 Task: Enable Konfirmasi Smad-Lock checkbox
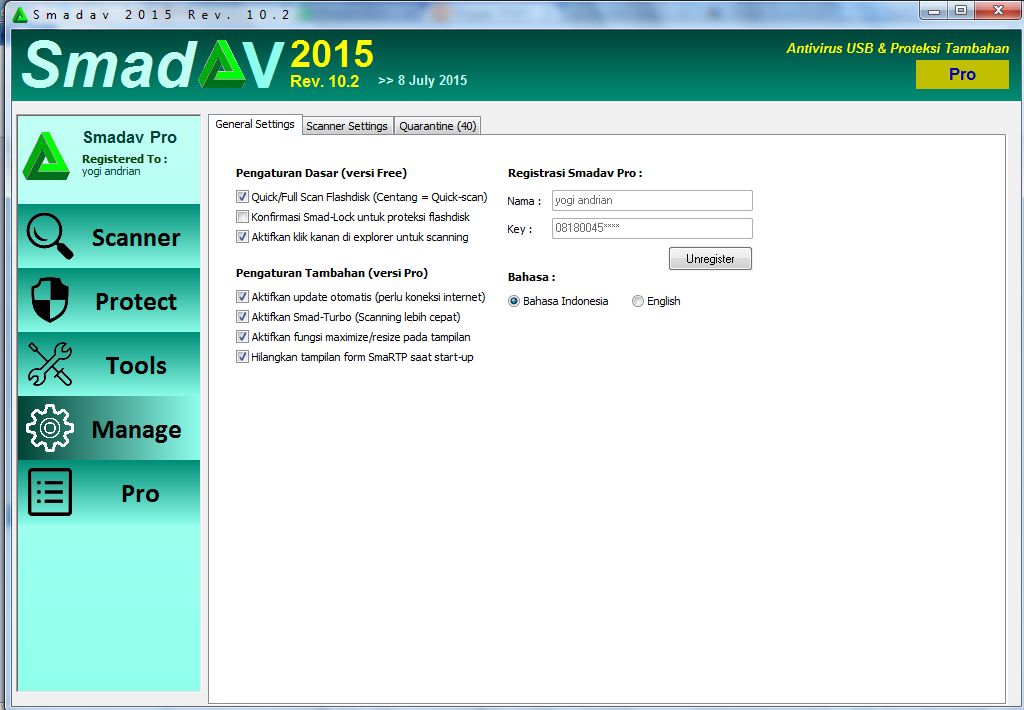pyautogui.click(x=242, y=217)
